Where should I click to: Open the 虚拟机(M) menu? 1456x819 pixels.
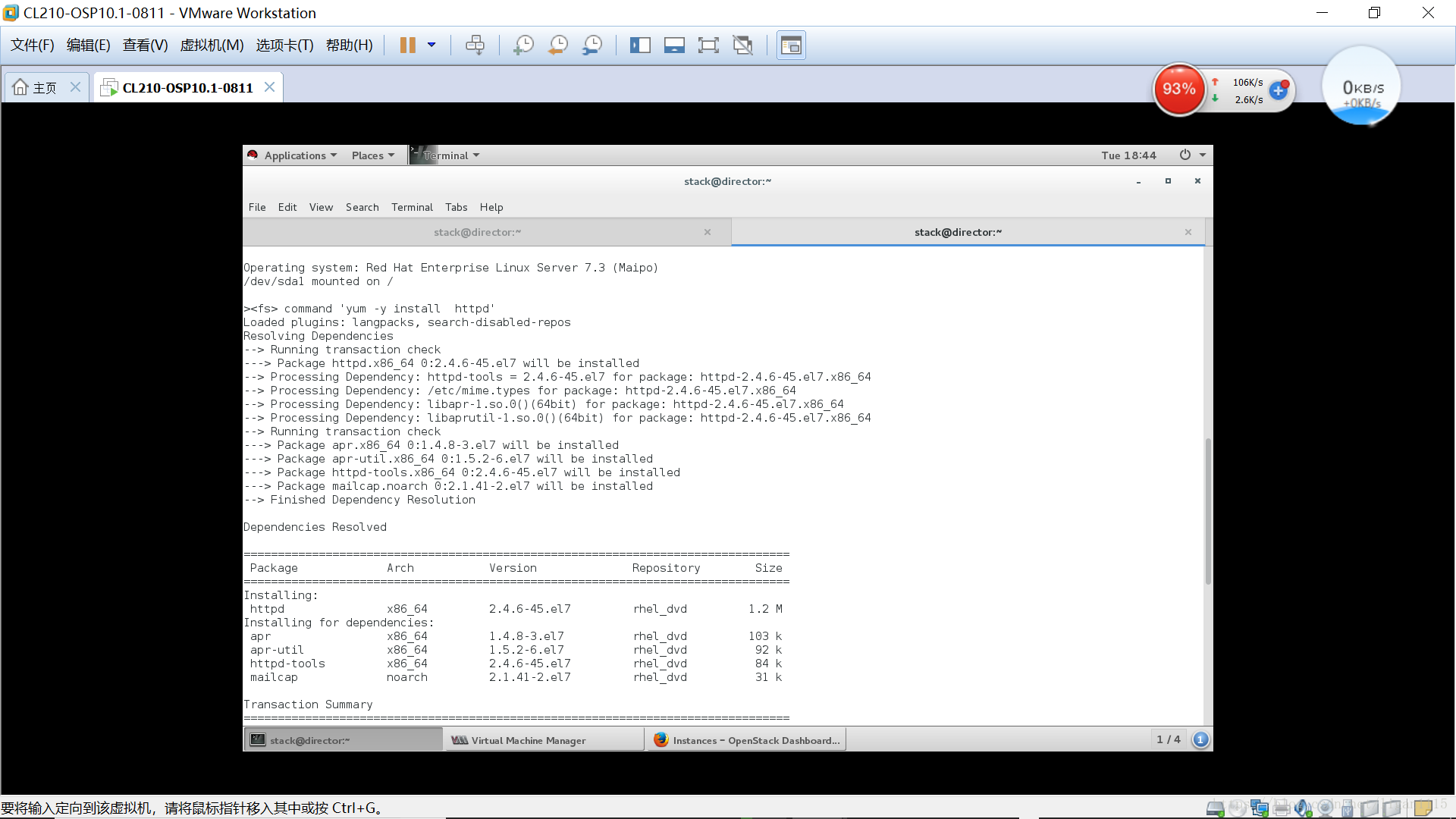tap(212, 45)
